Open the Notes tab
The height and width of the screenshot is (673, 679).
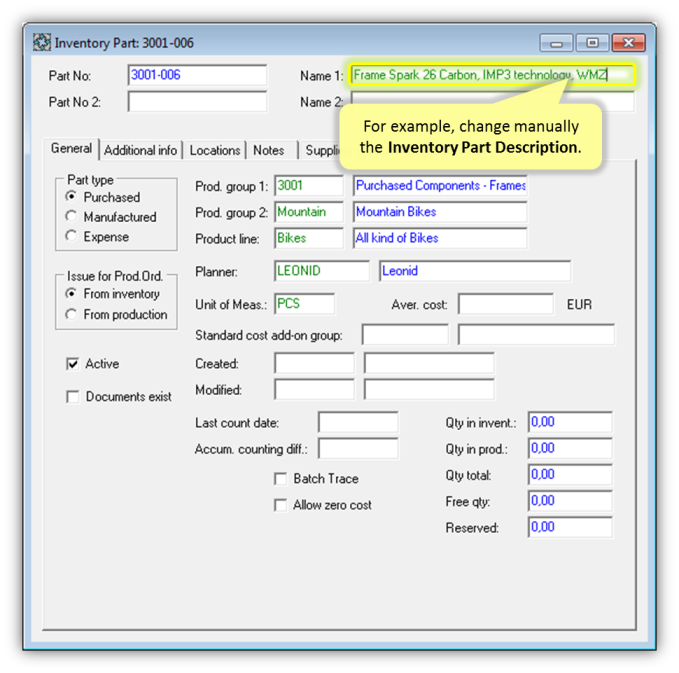pyautogui.click(x=269, y=150)
